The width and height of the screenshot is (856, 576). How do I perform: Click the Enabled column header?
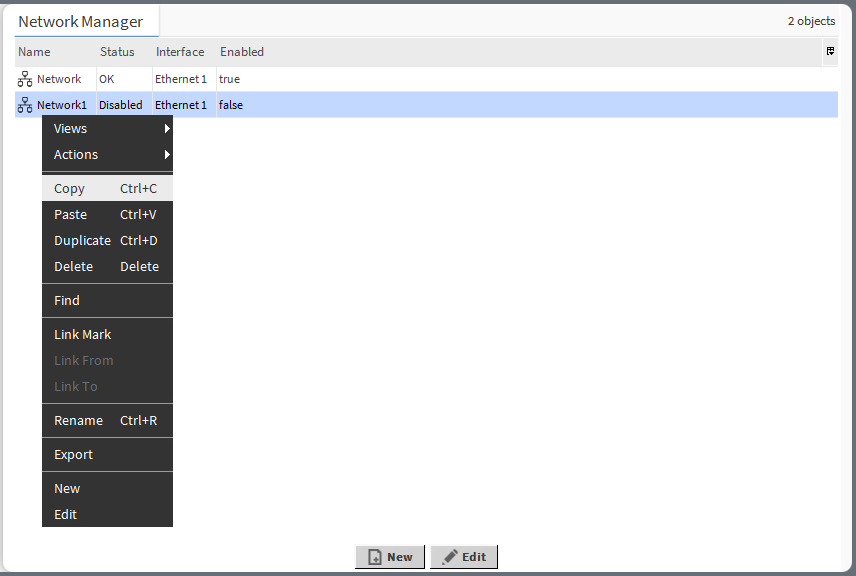[242, 52]
